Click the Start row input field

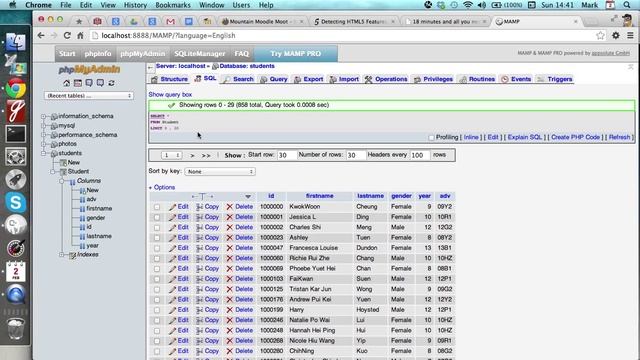point(287,155)
